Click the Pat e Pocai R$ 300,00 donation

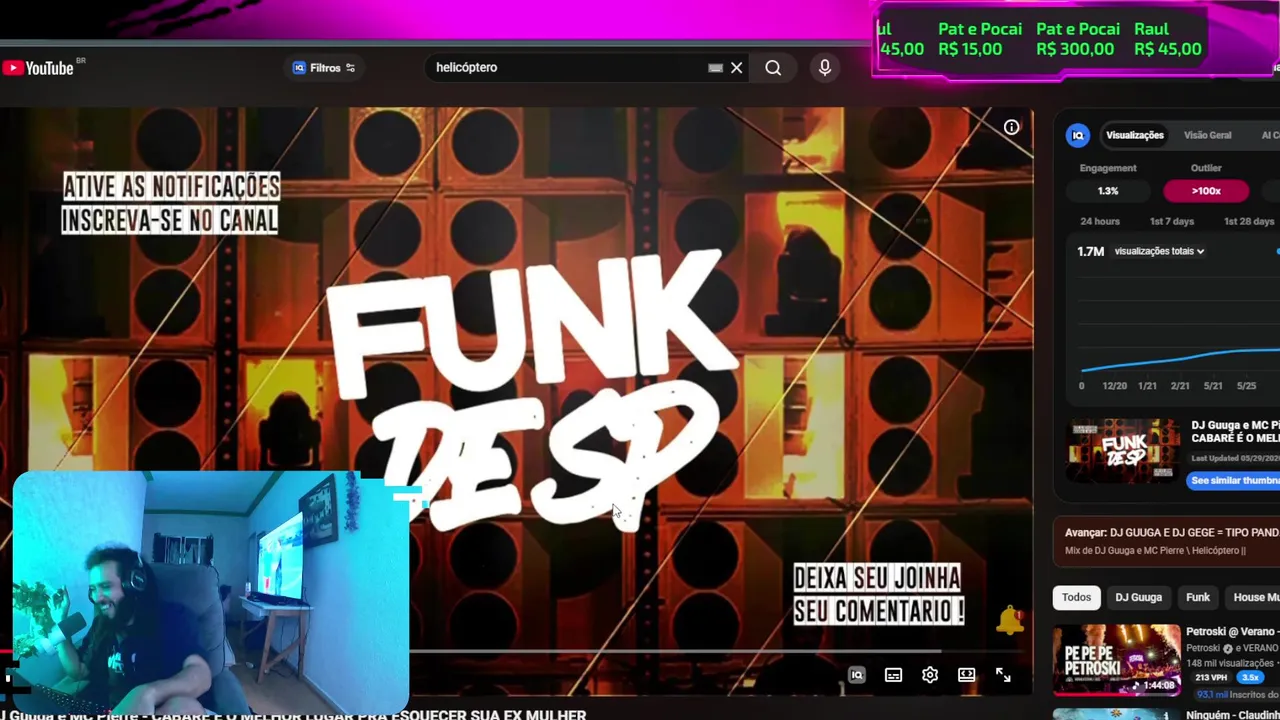(1077, 39)
